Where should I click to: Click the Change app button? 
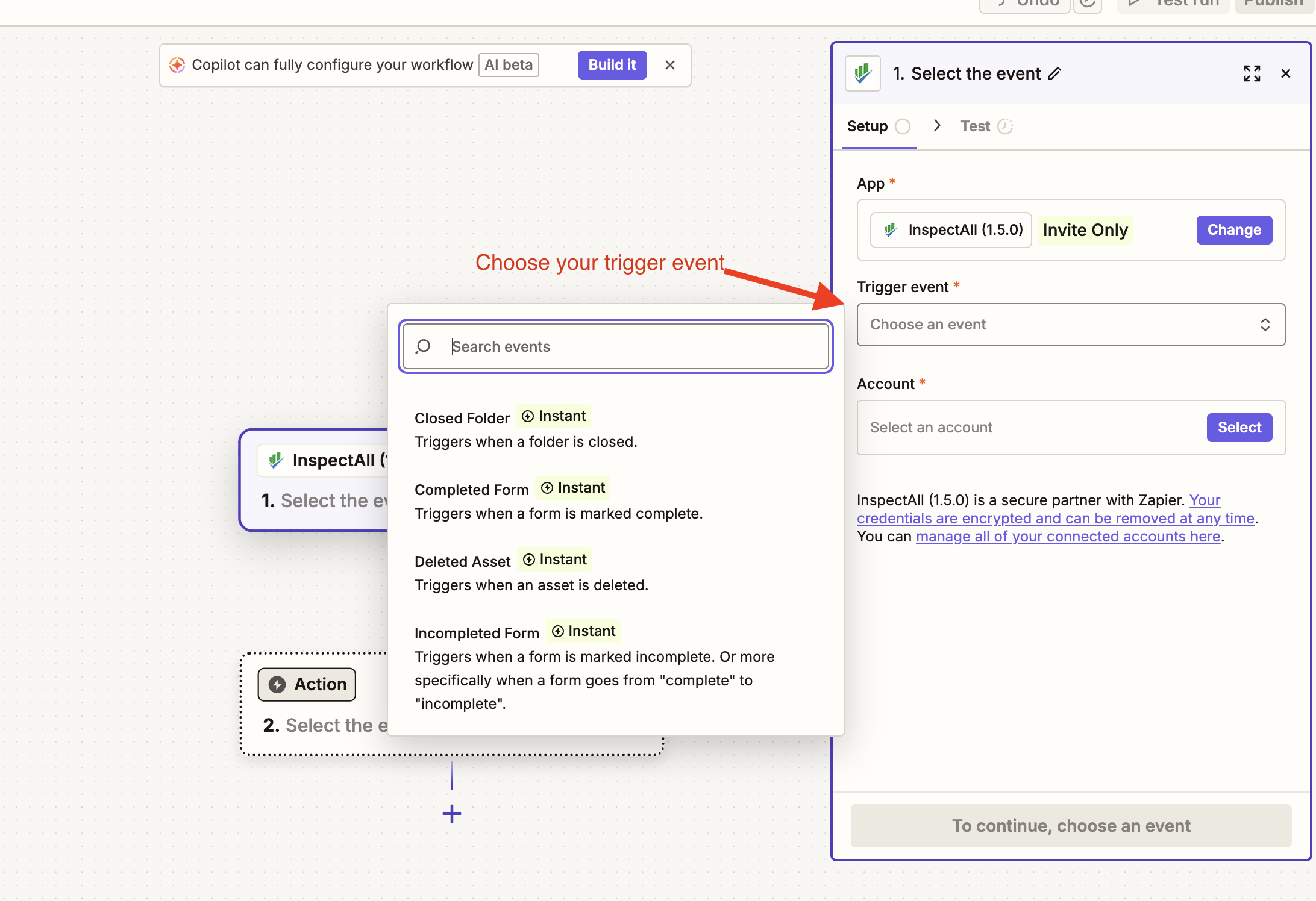[1233, 230]
